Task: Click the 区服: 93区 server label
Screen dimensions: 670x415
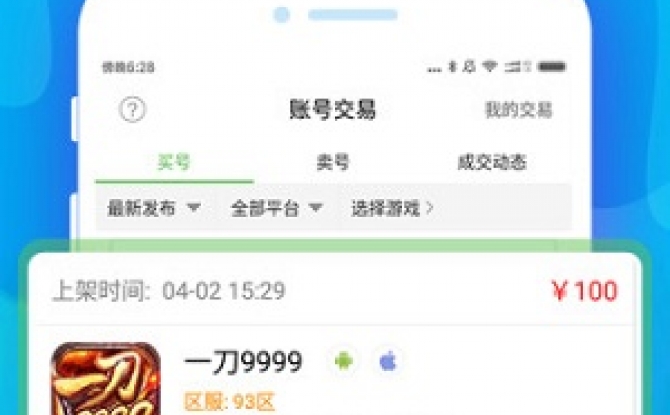Action: [229, 401]
